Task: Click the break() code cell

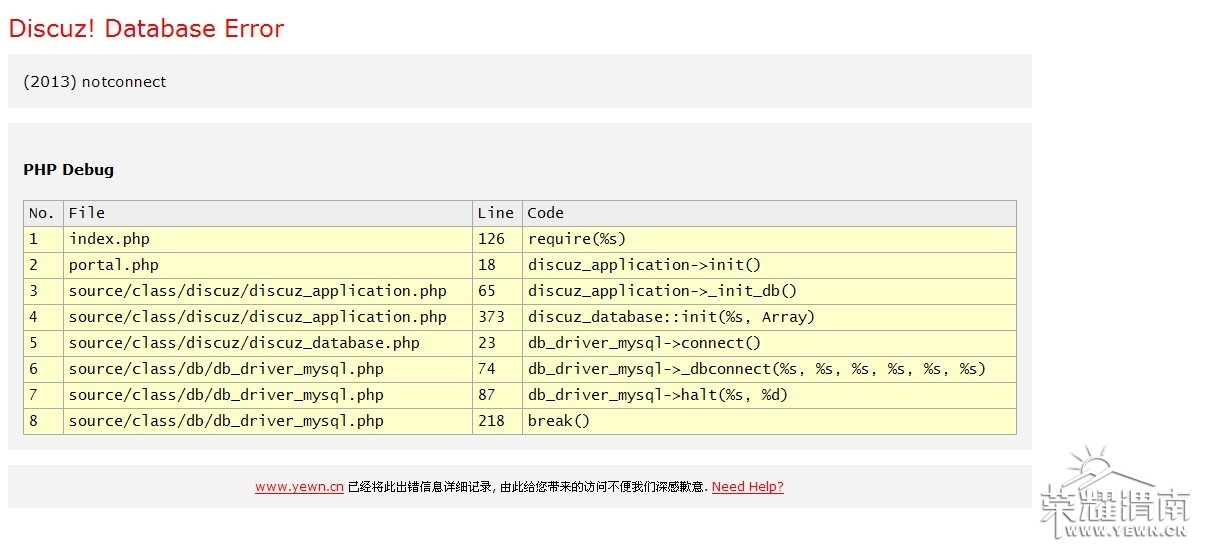Action: [559, 421]
